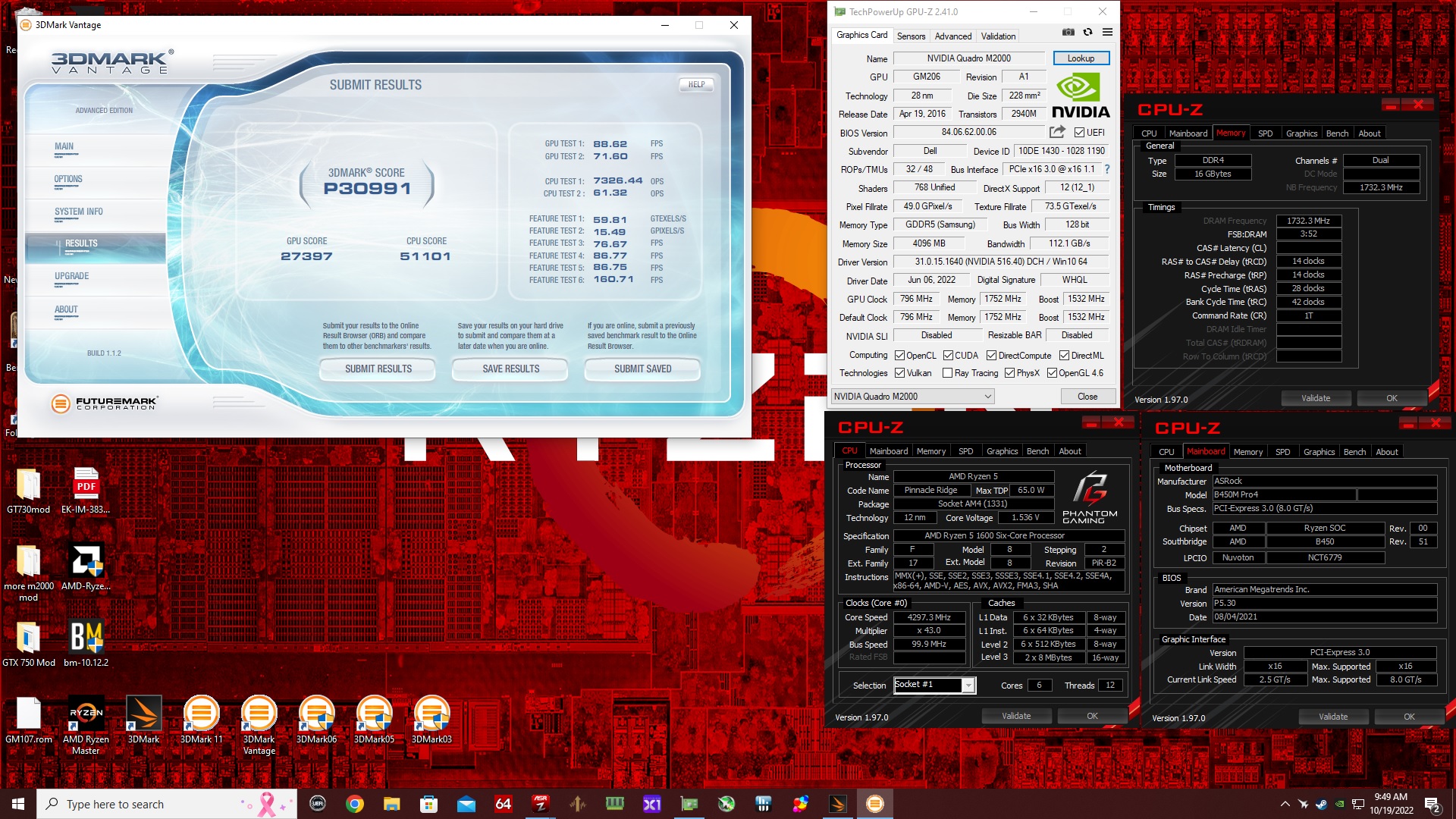The height and width of the screenshot is (819, 1456).
Task: Open the 3DMark05 desktop shortcut
Action: point(374,720)
